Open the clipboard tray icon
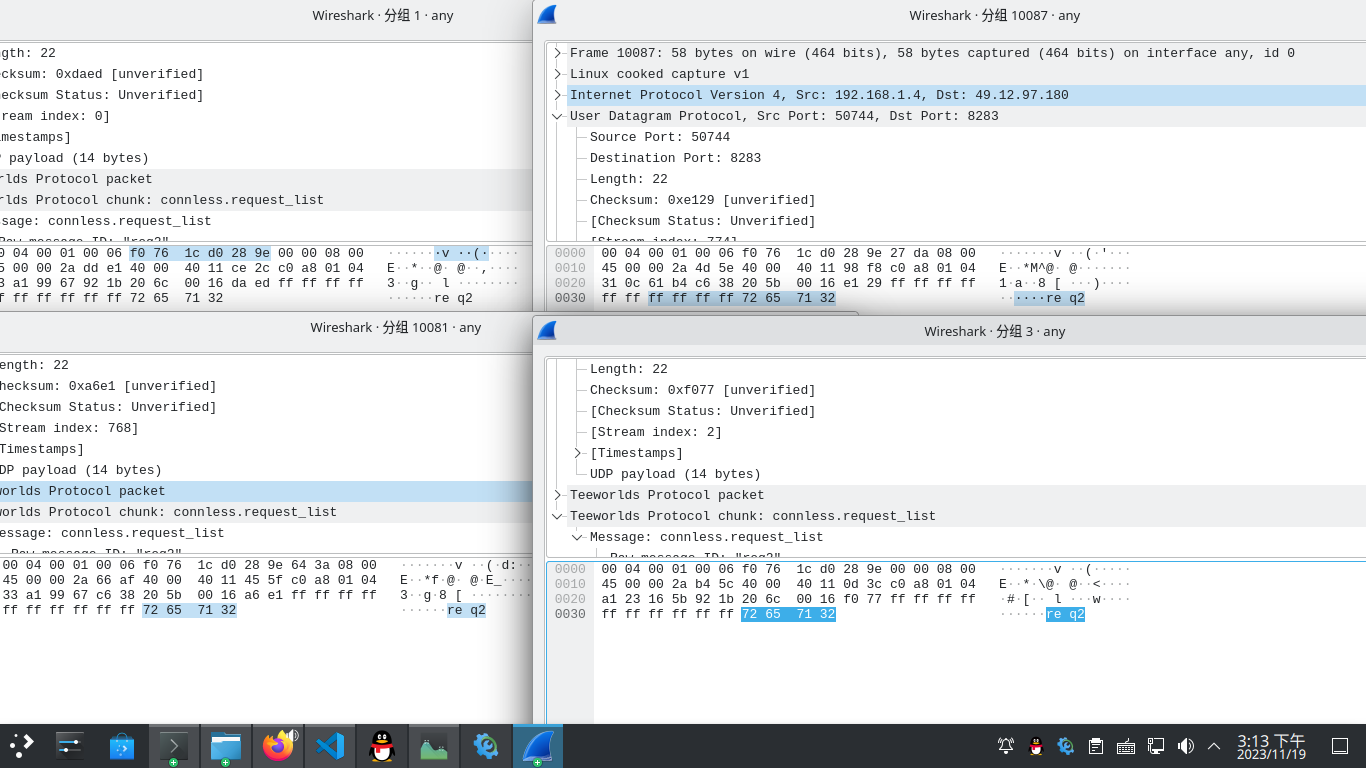1366x768 pixels. pyautogui.click(x=1096, y=746)
